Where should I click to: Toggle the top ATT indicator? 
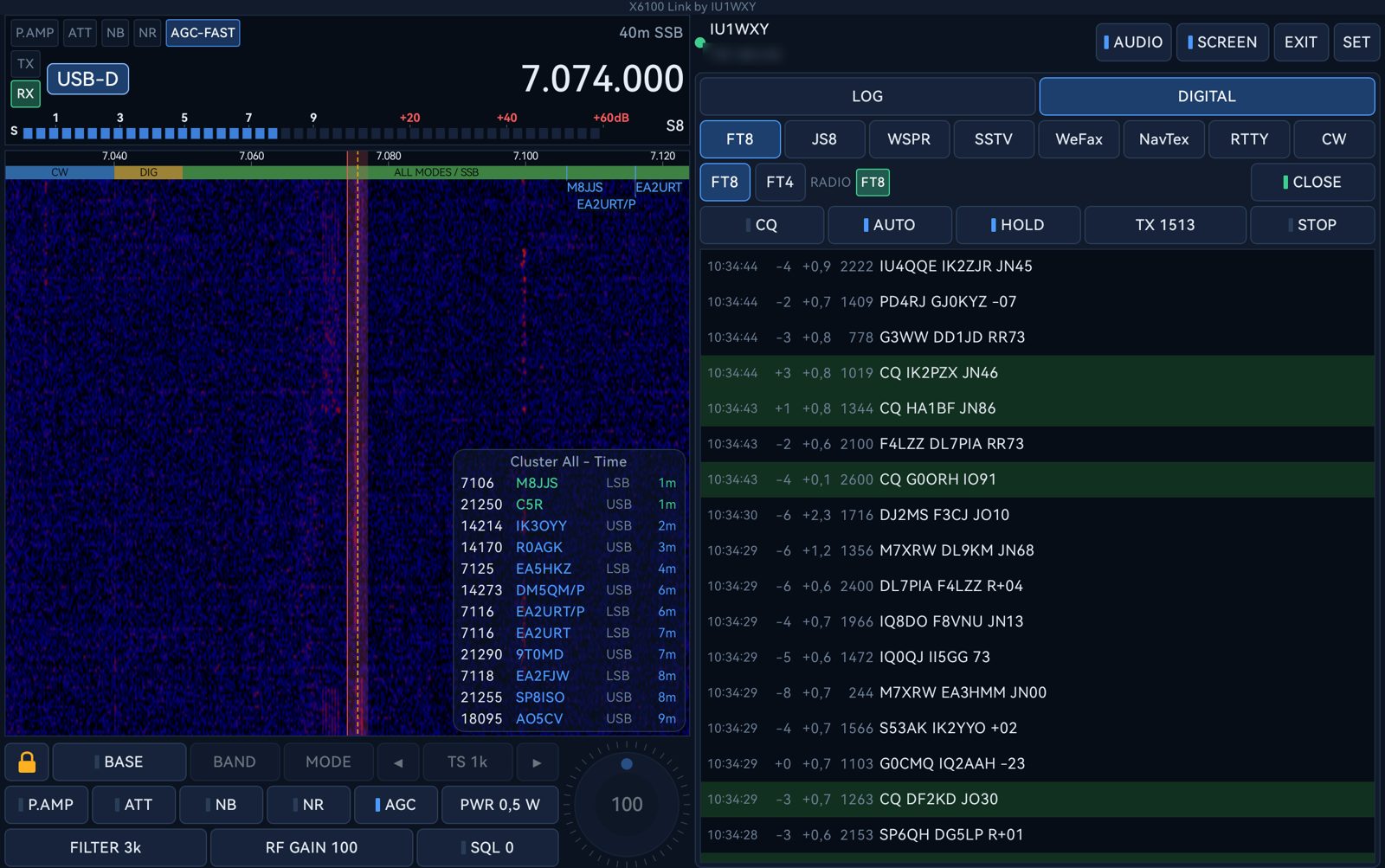[x=80, y=33]
